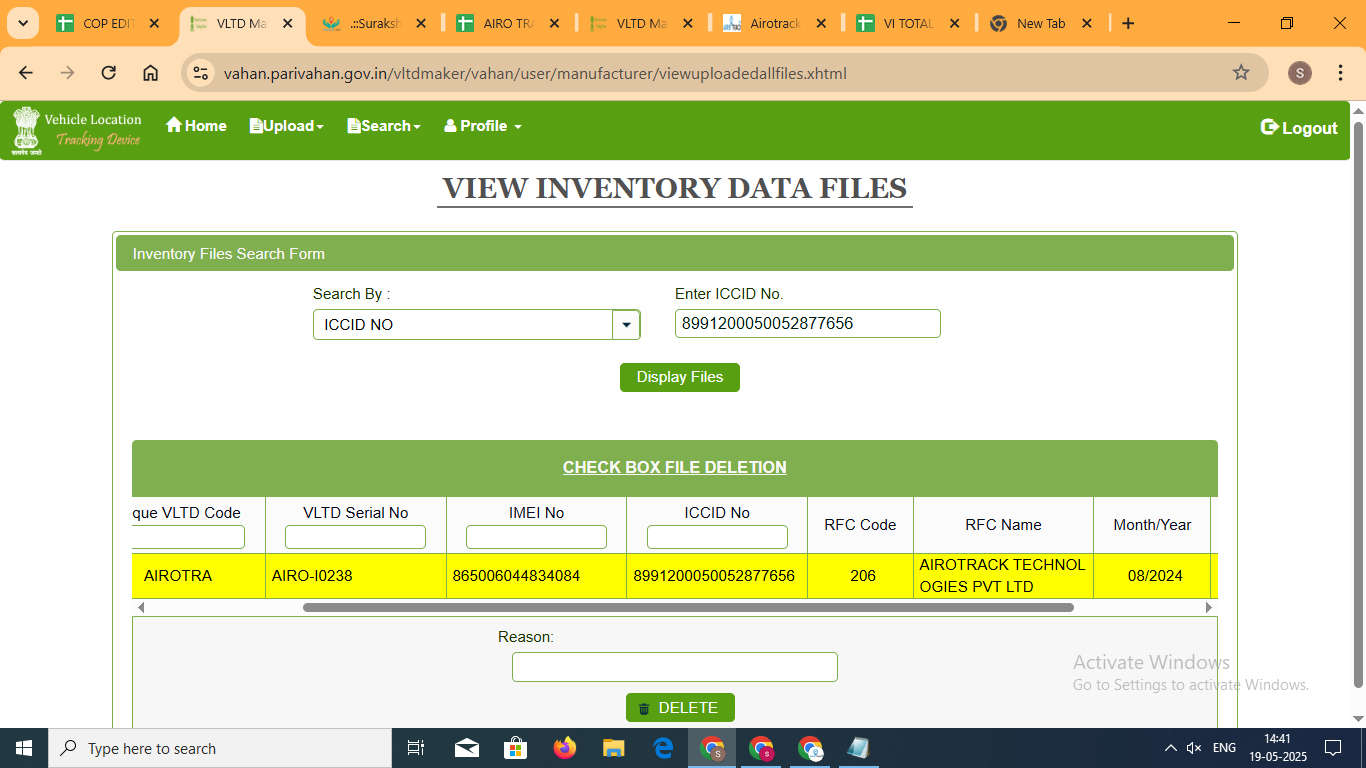Viewport: 1366px width, 768px height.
Task: Click the horizontal table scrollbar
Action: click(x=688, y=607)
